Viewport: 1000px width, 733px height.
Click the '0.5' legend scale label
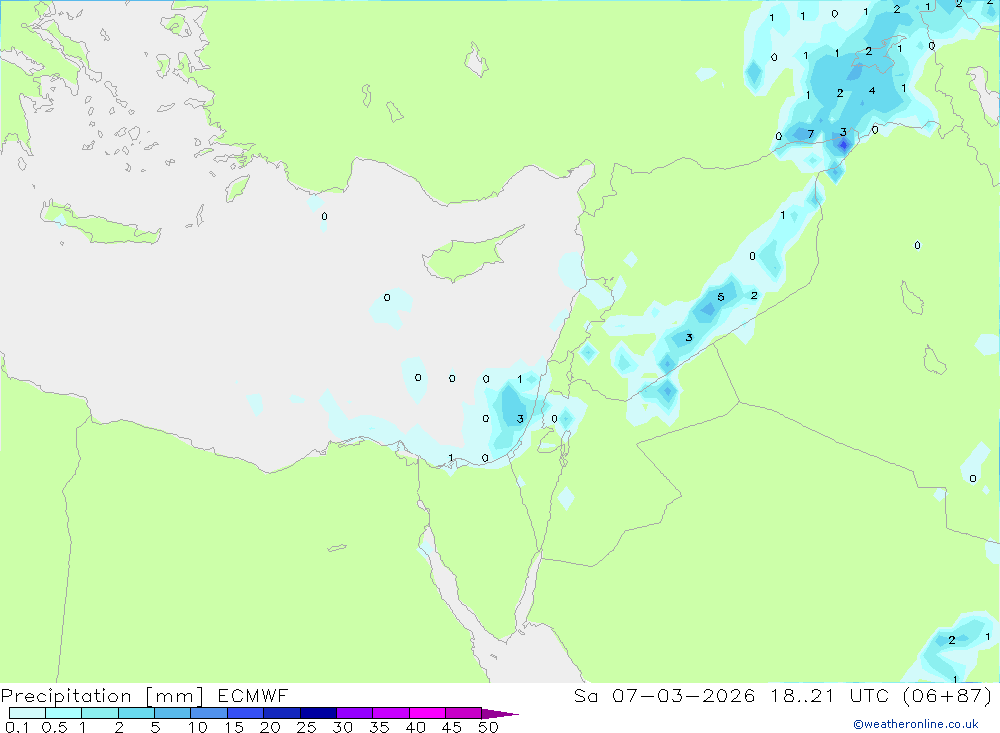pos(54,727)
